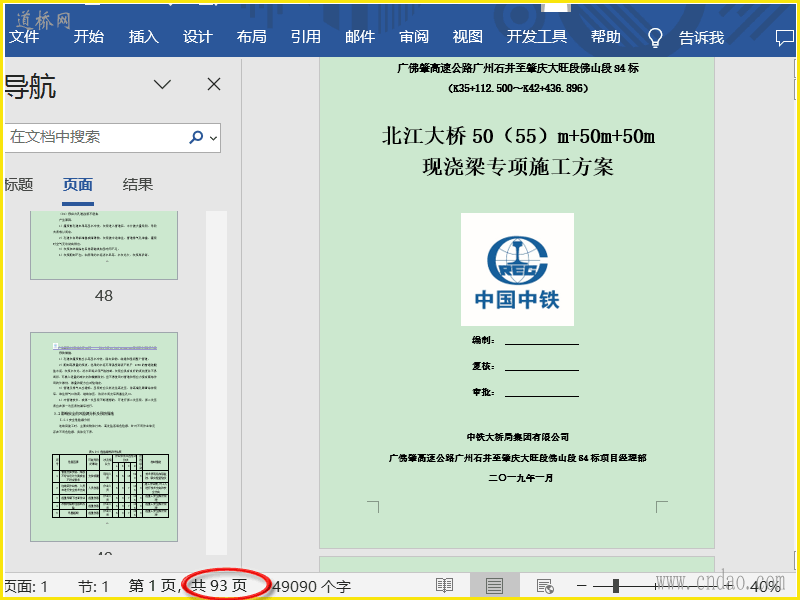
Task: Select the 页面 tab in navigation pane
Action: pos(78,184)
